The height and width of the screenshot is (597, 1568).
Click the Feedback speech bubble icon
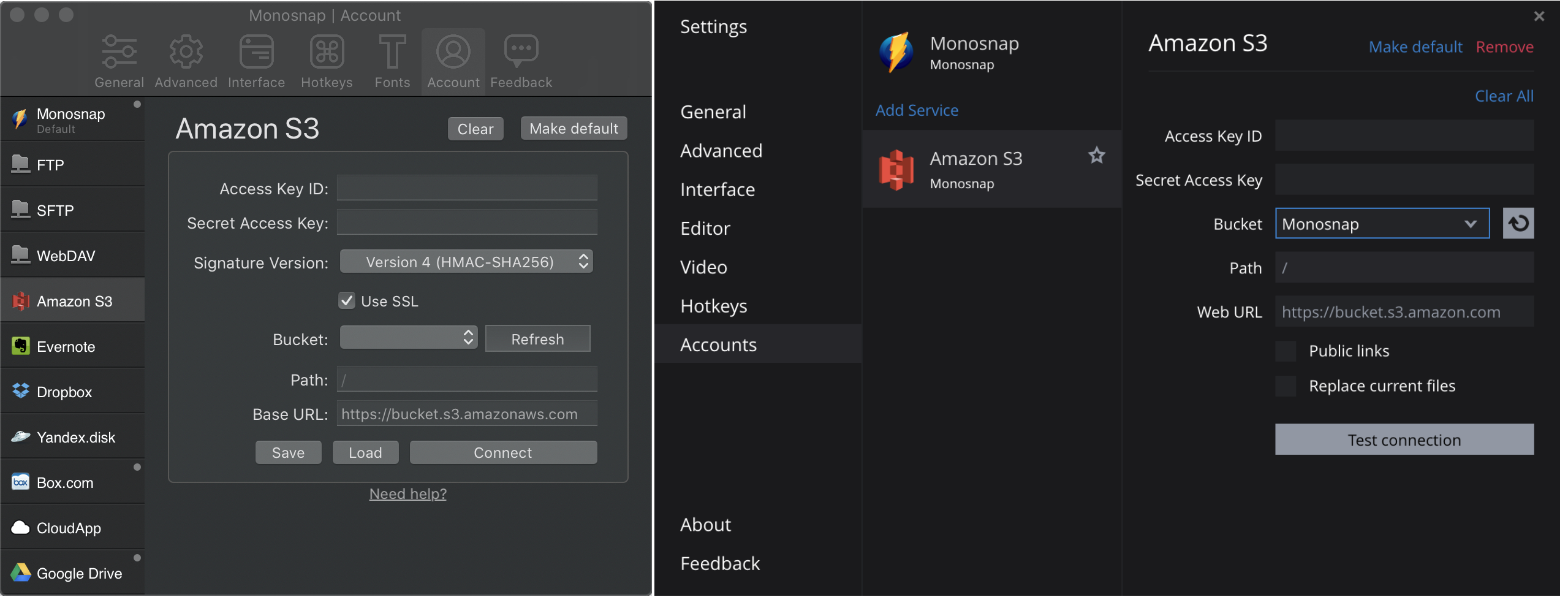(x=521, y=51)
